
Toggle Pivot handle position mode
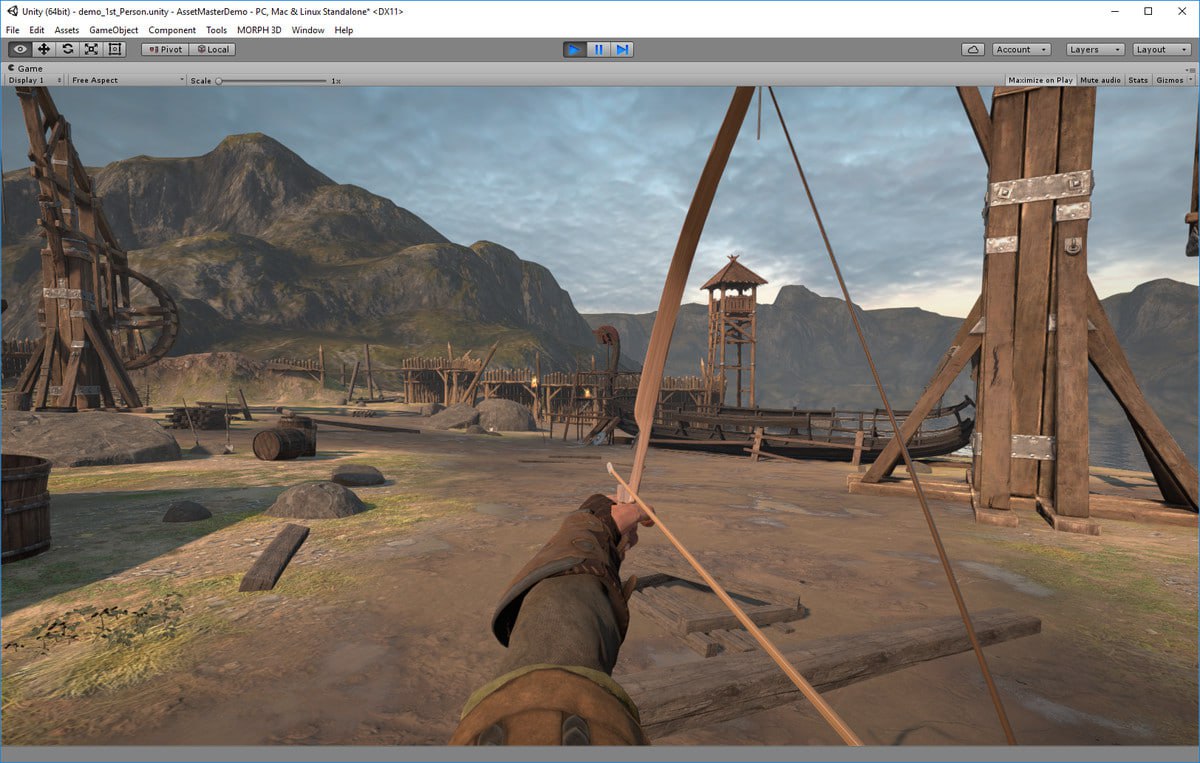click(x=165, y=49)
